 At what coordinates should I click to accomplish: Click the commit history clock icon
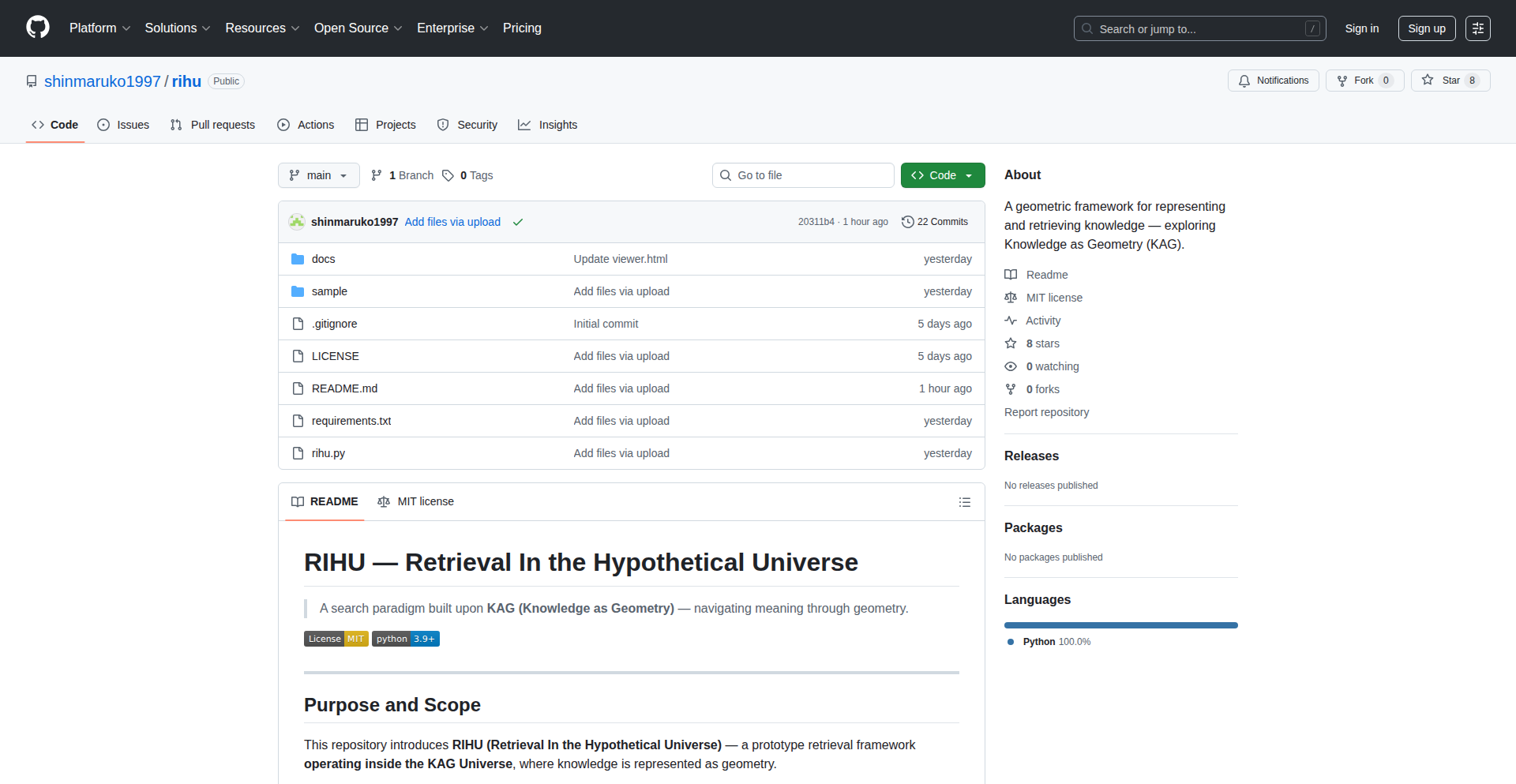[x=907, y=222]
